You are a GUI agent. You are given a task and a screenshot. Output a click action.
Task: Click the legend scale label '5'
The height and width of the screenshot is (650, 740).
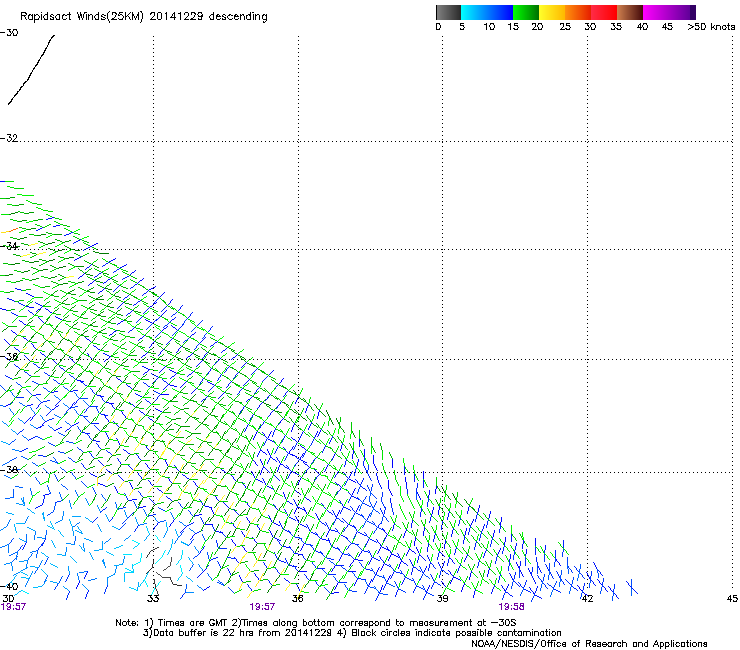pyautogui.click(x=462, y=27)
